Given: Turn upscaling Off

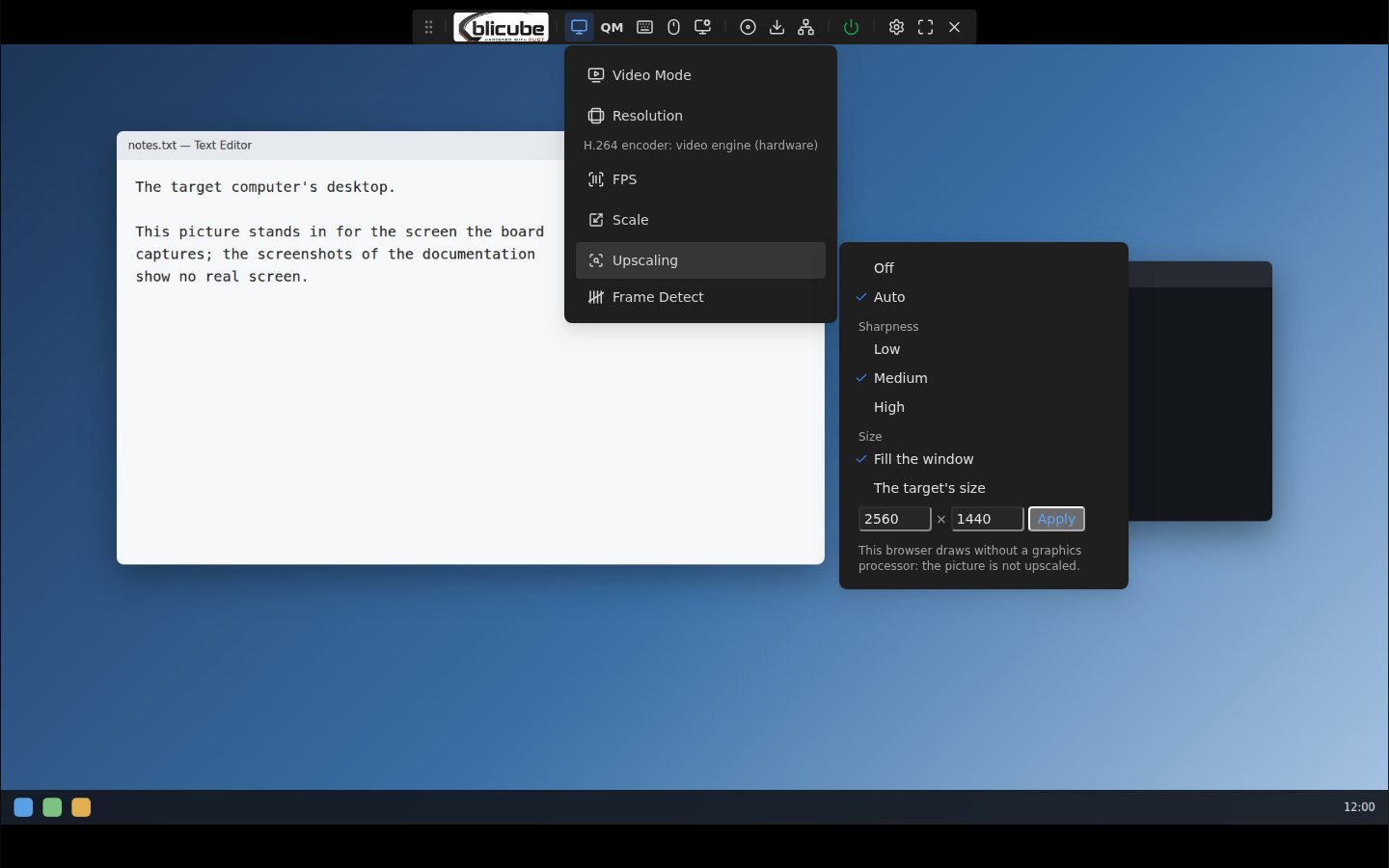Looking at the screenshot, I should (984, 268).
